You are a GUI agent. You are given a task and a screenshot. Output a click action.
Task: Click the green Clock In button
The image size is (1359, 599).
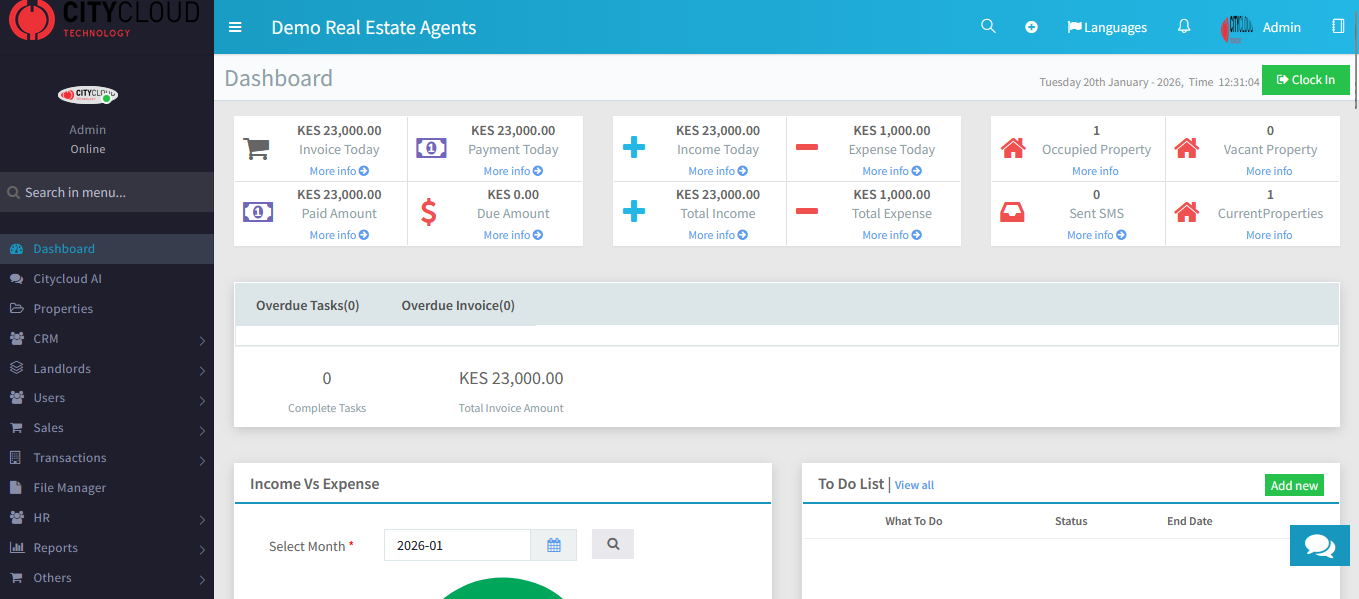pyautogui.click(x=1306, y=80)
